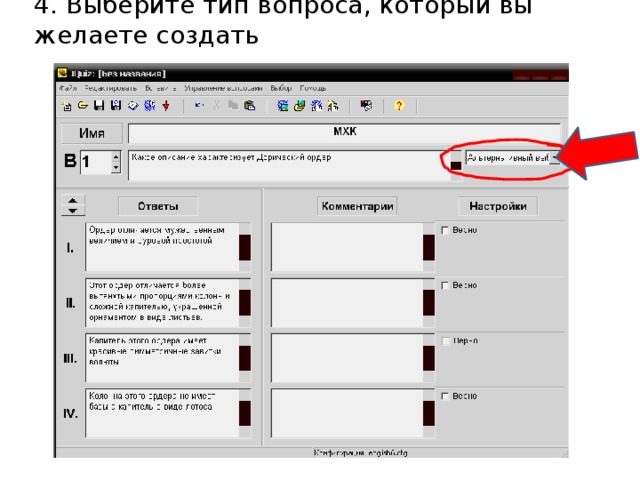Click the Undo arrow toolbar icon
This screenshot has width=640, height=480.
click(x=199, y=105)
